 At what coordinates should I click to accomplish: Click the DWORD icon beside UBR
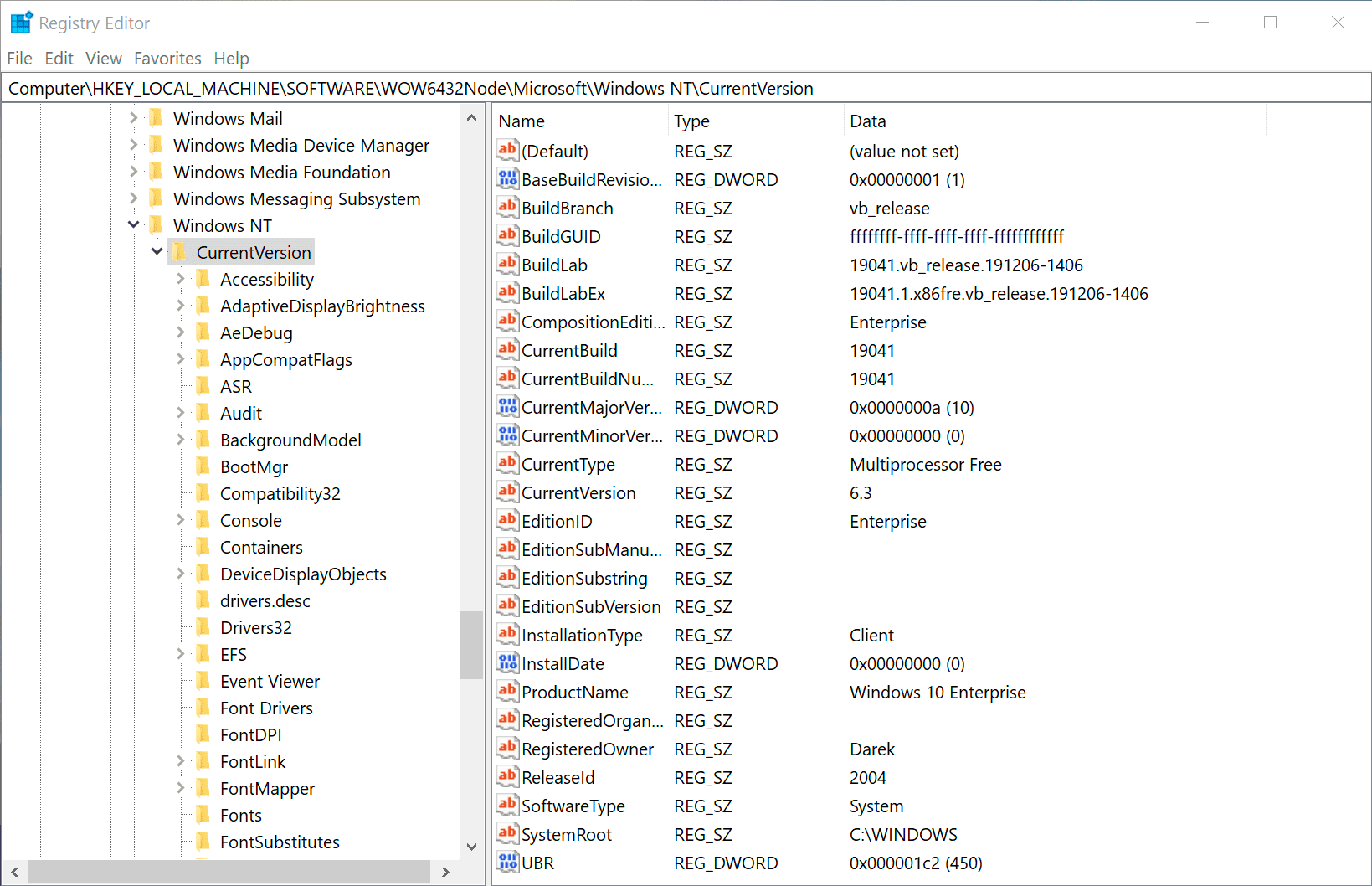point(507,862)
